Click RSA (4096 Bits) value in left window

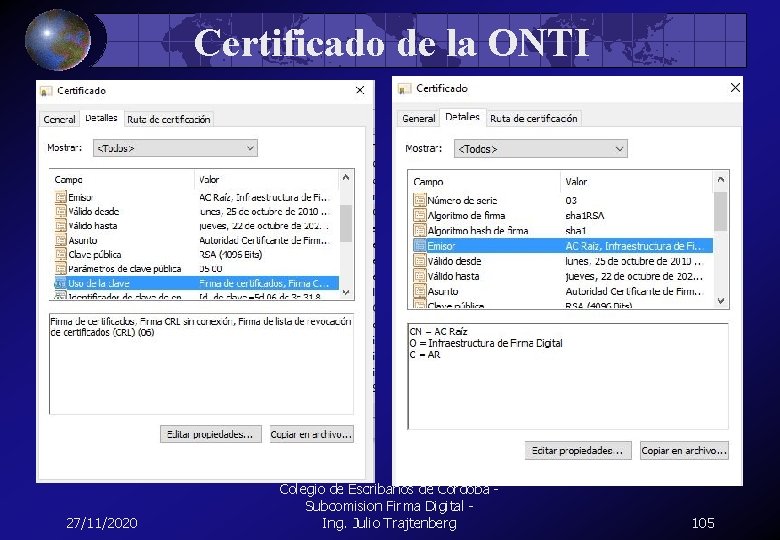coord(231,254)
